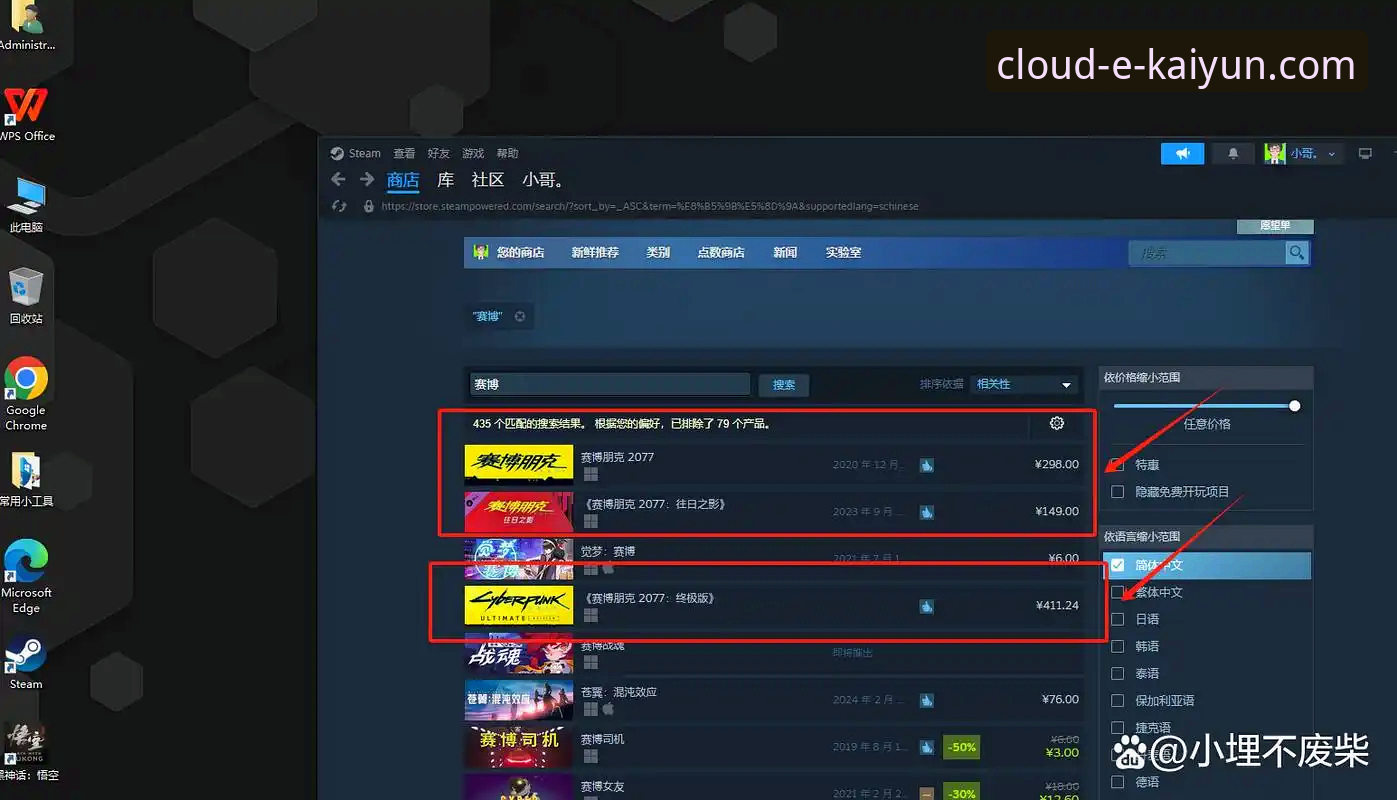Tick the 特惠 specials checkbox
This screenshot has height=800, width=1397.
pos(1117,465)
